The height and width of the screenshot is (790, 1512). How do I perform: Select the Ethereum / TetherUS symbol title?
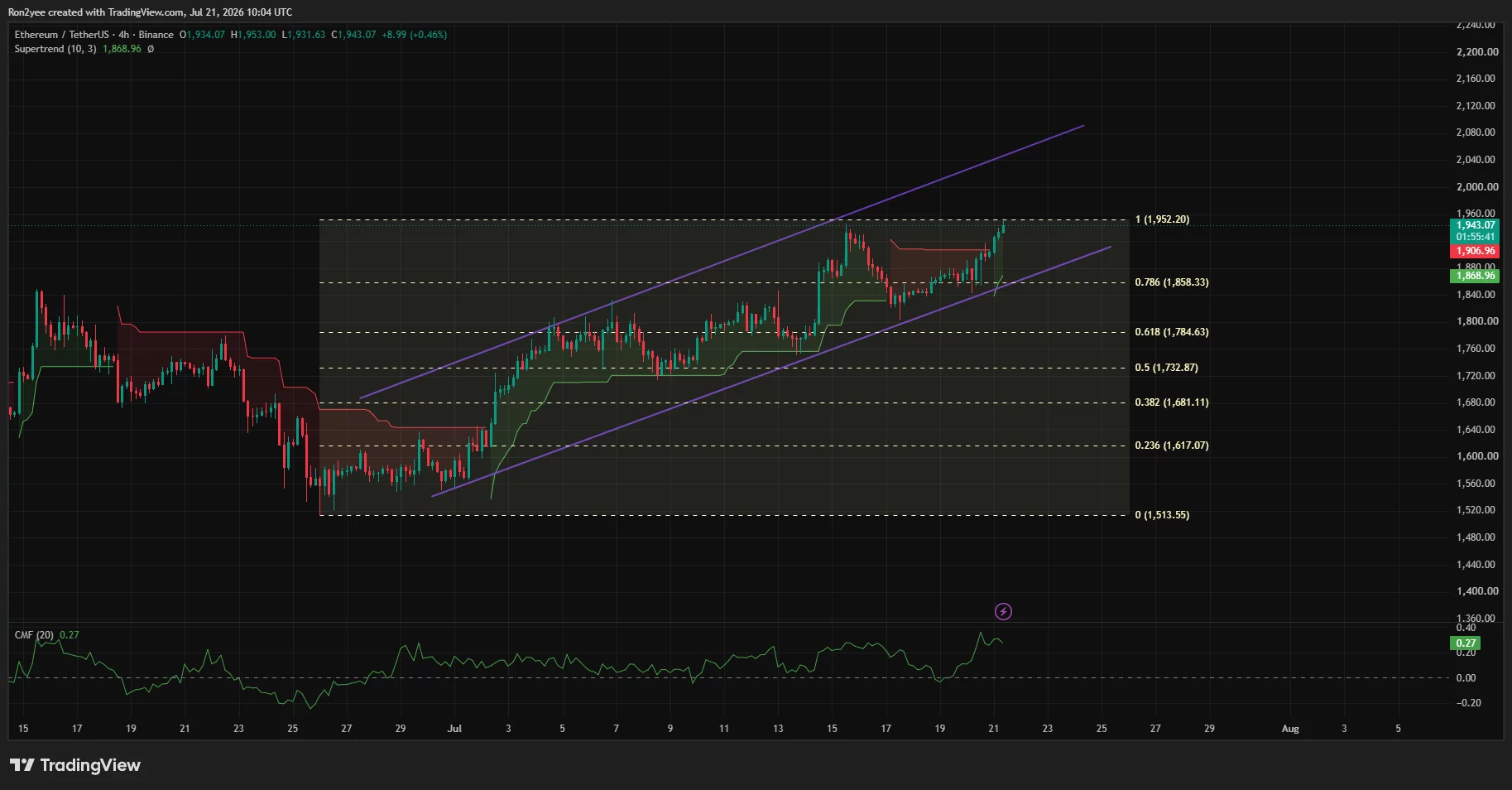click(62, 35)
